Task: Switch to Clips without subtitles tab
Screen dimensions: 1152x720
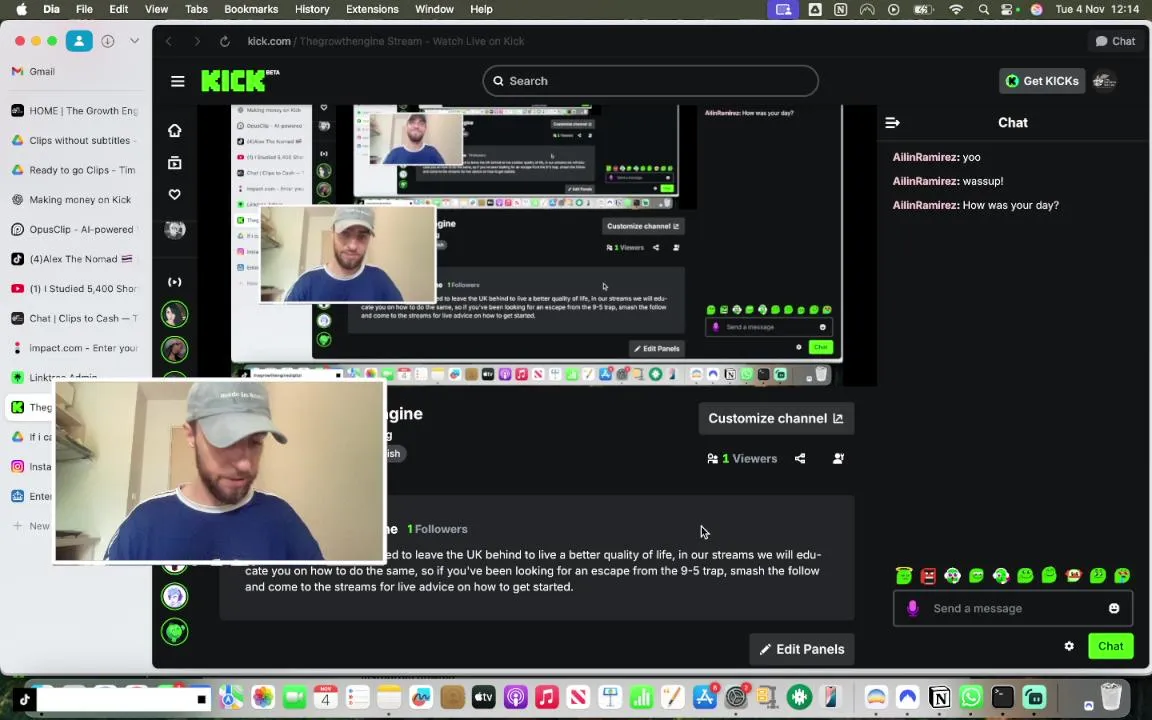Action: point(74,140)
